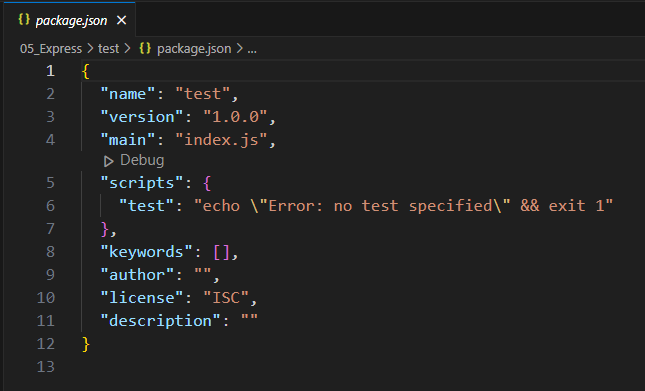Place cursor on "scripts" key
Viewport: 645px width, 391px height.
pyautogui.click(x=142, y=183)
